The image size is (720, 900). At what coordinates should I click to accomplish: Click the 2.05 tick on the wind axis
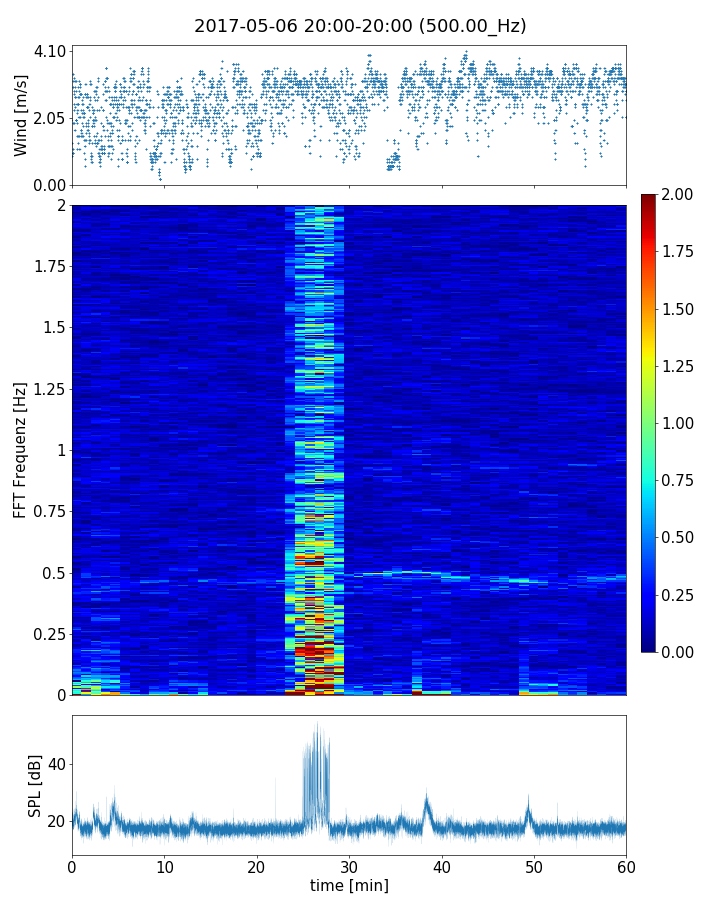(x=49, y=118)
